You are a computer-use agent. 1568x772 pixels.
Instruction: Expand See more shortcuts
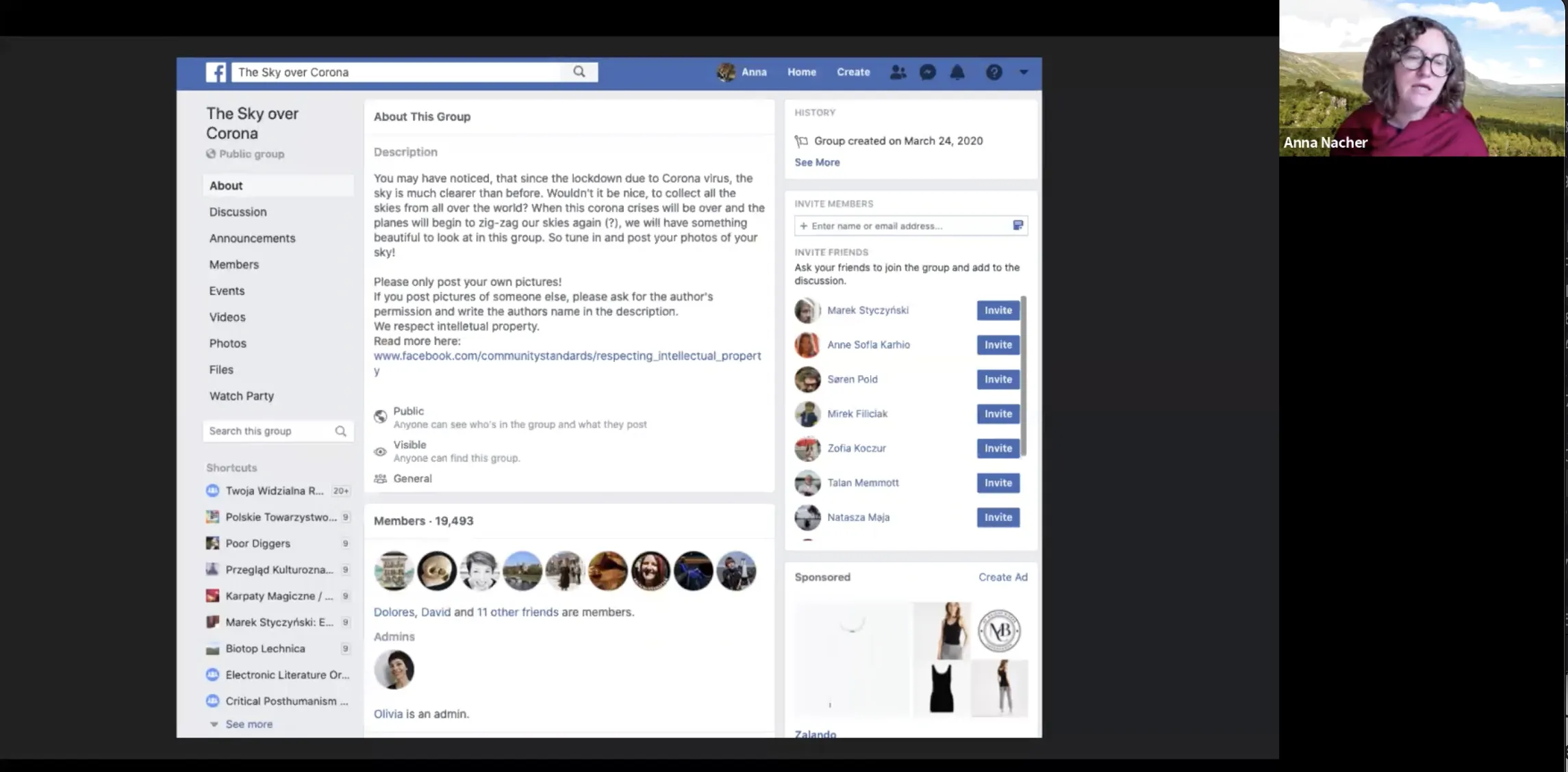click(x=249, y=724)
